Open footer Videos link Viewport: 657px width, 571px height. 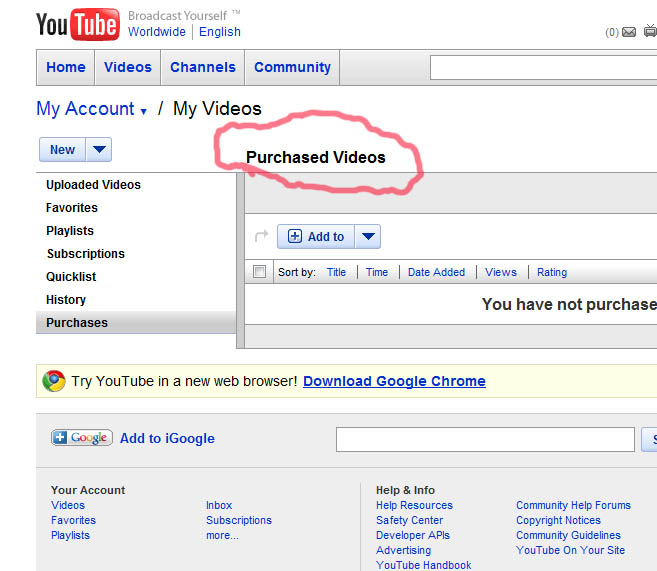tap(68, 505)
